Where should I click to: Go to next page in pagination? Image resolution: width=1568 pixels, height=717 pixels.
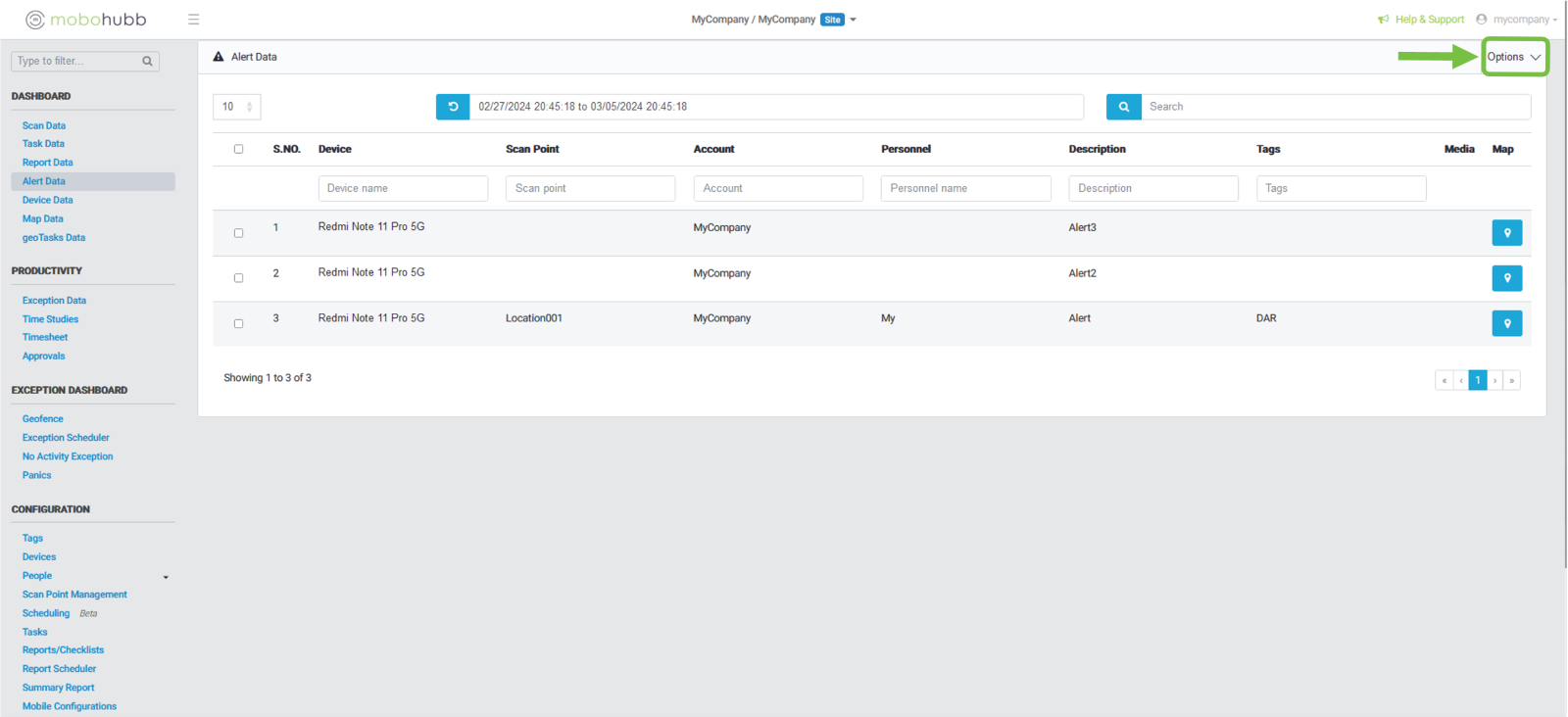[x=1494, y=380]
